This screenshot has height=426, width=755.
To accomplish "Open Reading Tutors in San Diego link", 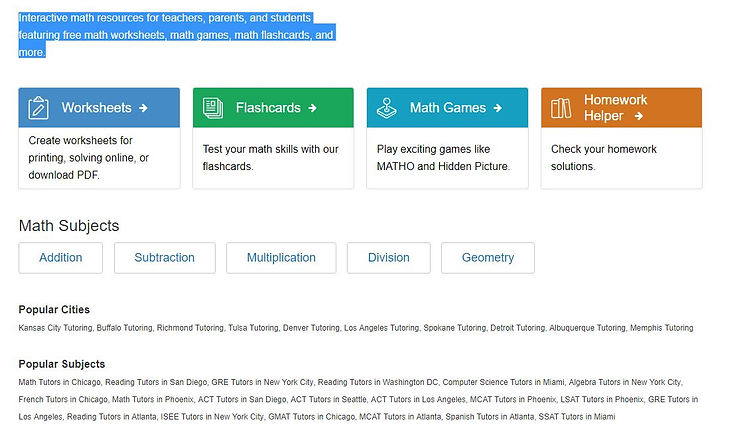I will point(156,382).
